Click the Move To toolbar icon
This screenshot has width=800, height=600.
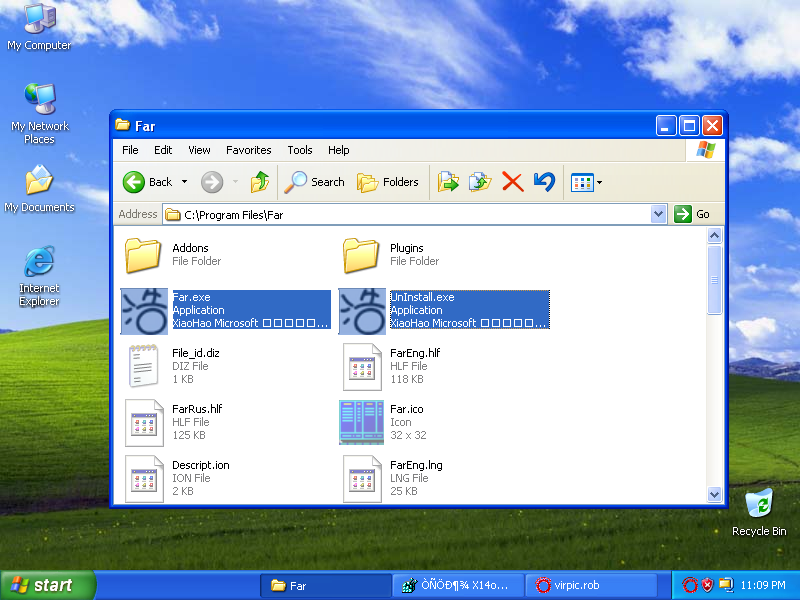[x=448, y=182]
